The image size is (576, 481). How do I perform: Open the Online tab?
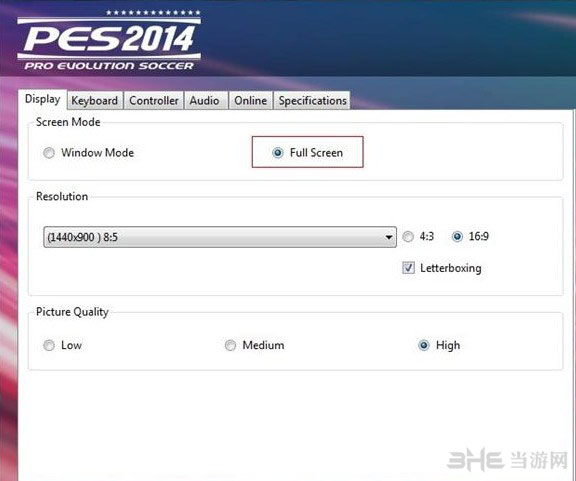(251, 101)
